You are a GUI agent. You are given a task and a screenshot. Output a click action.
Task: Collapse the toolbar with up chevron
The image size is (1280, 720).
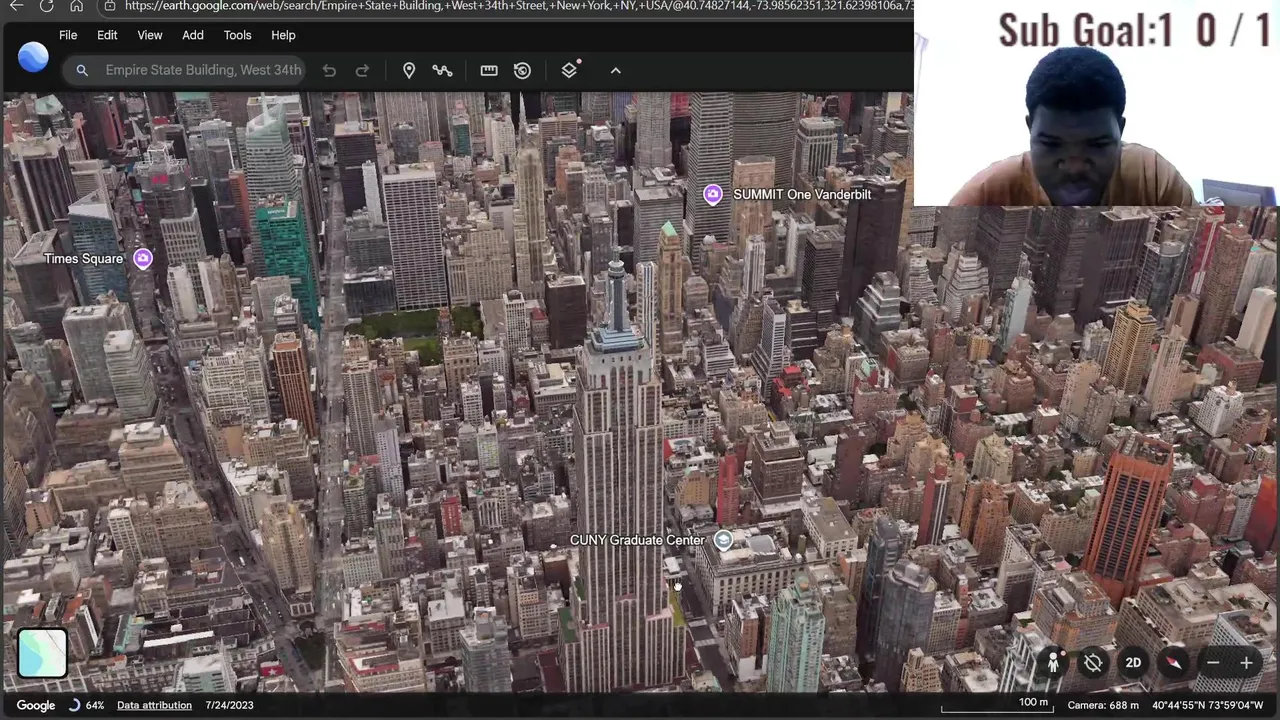pos(616,70)
